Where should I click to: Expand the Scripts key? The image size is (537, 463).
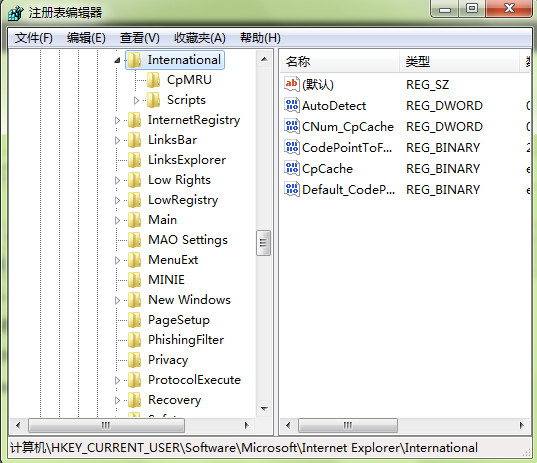click(x=136, y=100)
